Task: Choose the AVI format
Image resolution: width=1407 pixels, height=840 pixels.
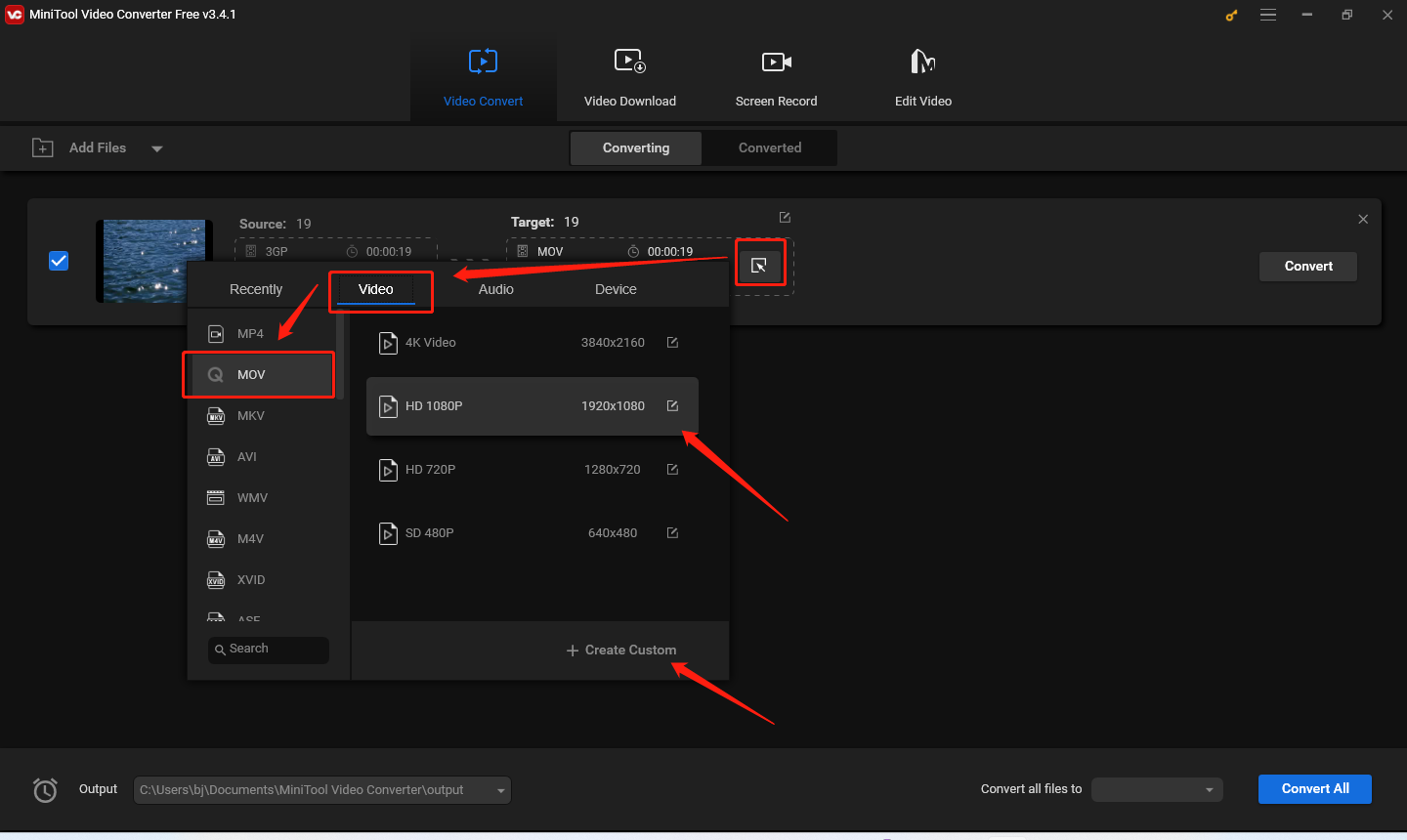Action: click(262, 457)
